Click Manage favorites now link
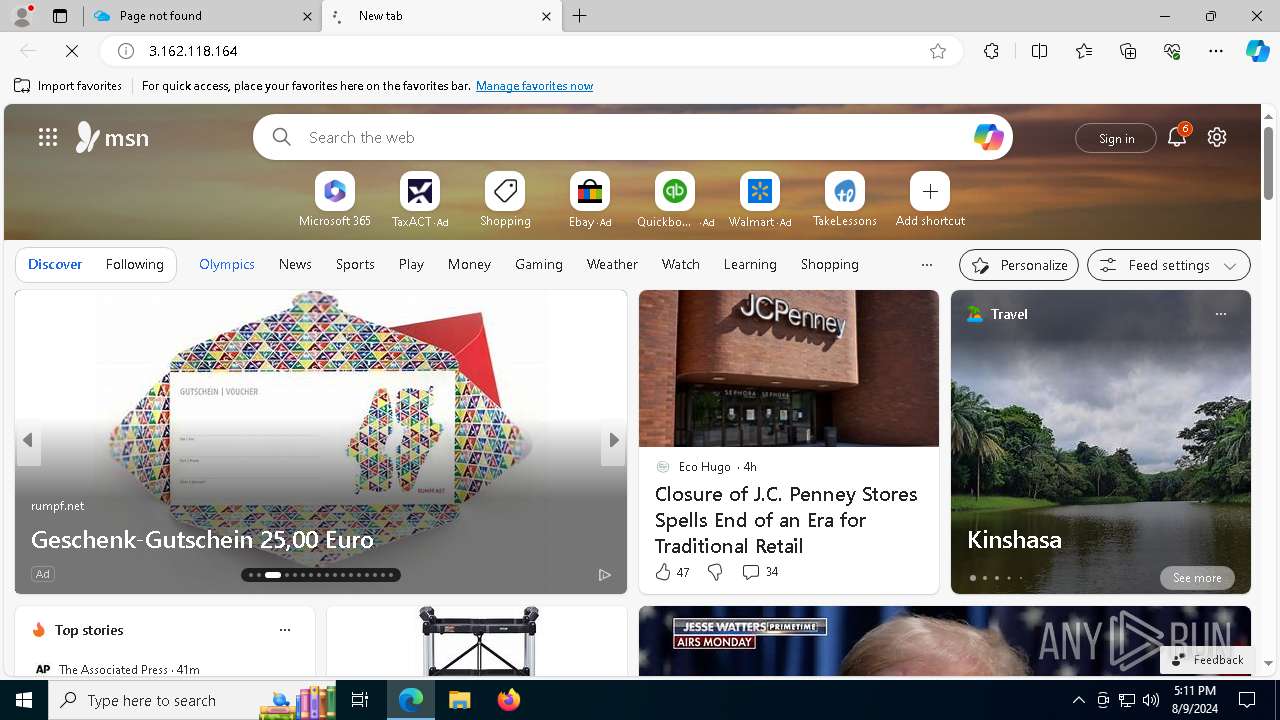Screen dimensions: 1280x720 (x=535, y=86)
